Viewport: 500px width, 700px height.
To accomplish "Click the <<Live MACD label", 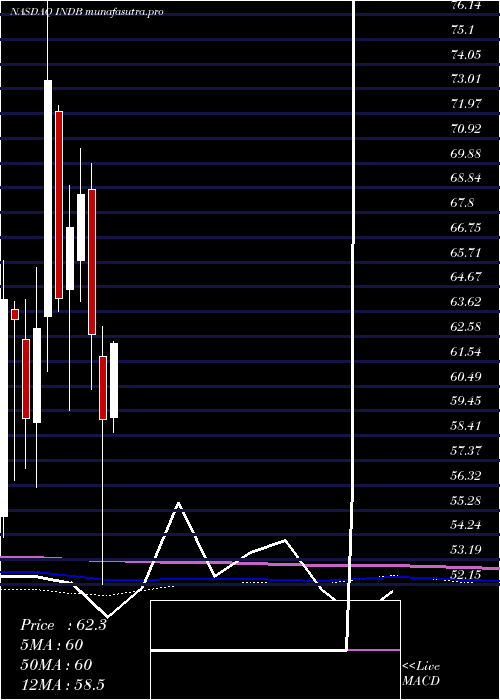I will coord(421,673).
